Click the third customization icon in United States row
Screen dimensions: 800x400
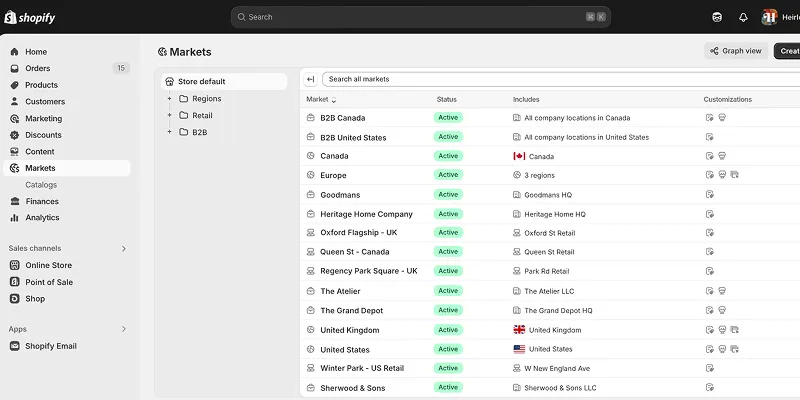click(735, 349)
